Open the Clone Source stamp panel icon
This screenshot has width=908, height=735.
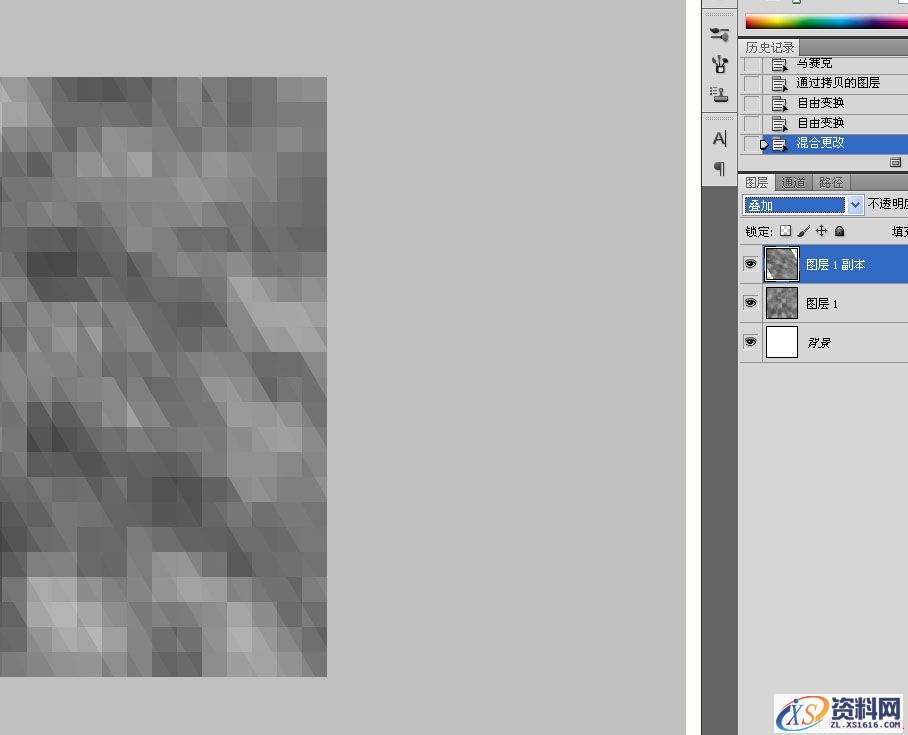tap(719, 94)
